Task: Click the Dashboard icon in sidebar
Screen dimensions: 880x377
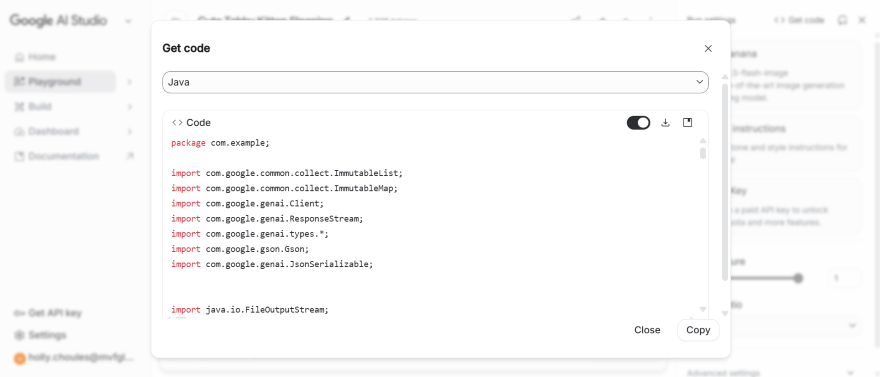Action: (x=20, y=131)
